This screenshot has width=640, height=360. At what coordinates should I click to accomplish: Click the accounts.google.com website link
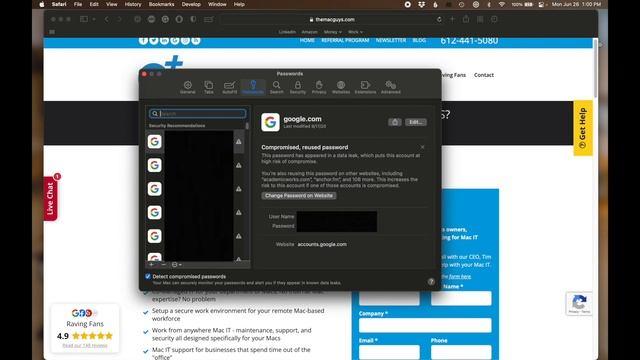[322, 244]
